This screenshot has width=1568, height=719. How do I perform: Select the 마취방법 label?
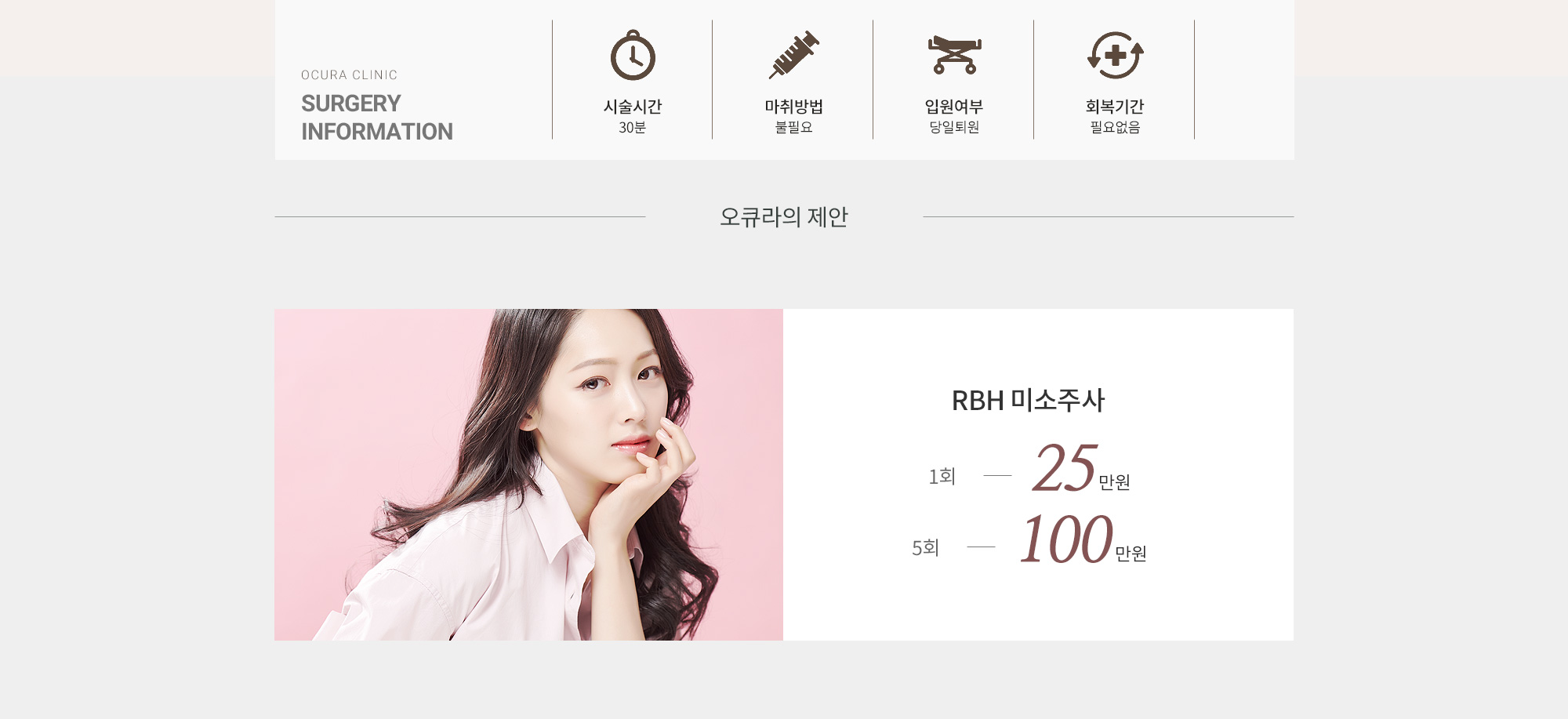point(793,107)
